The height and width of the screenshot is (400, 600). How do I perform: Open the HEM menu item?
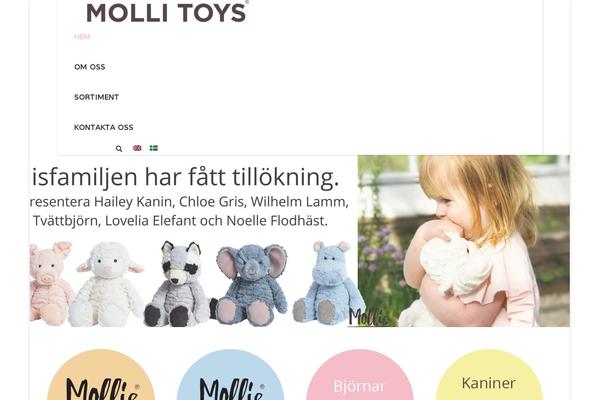82,37
